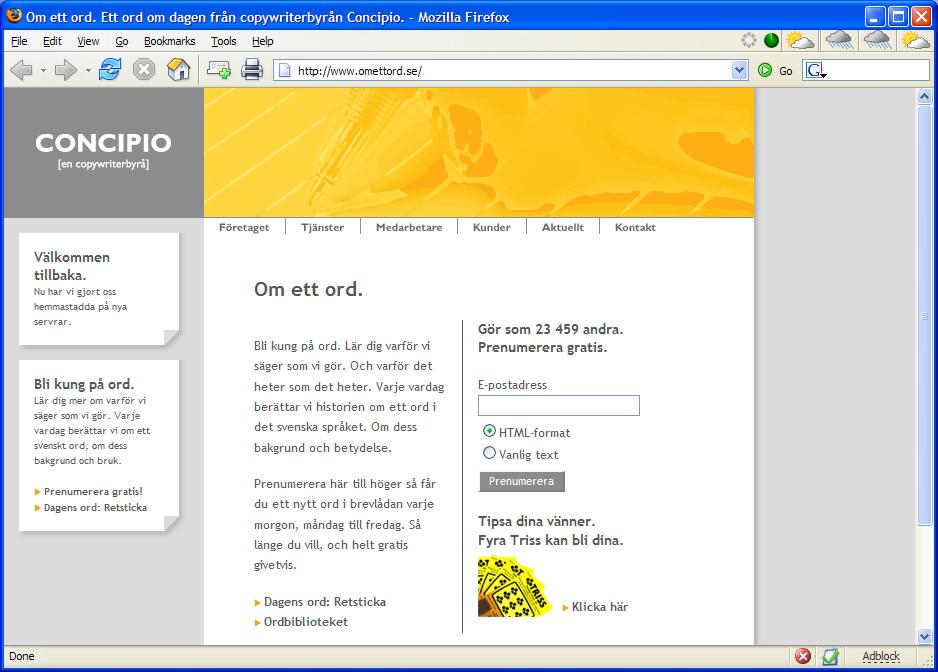The height and width of the screenshot is (672, 938).
Task: Select the HTML-format radio button
Action: point(489,431)
